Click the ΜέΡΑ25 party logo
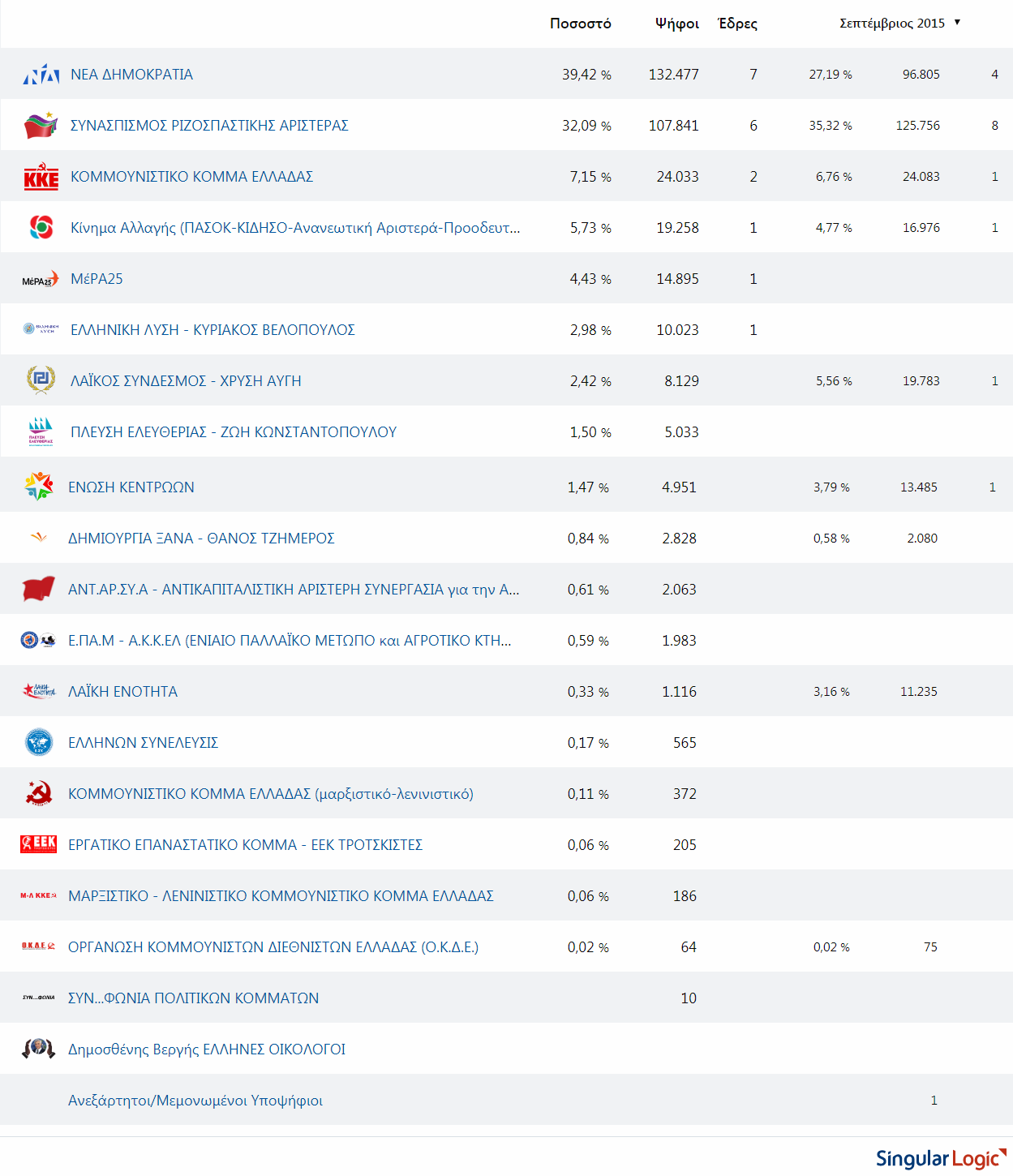Screen dimensions: 1013x1176 pyautogui.click(x=41, y=280)
